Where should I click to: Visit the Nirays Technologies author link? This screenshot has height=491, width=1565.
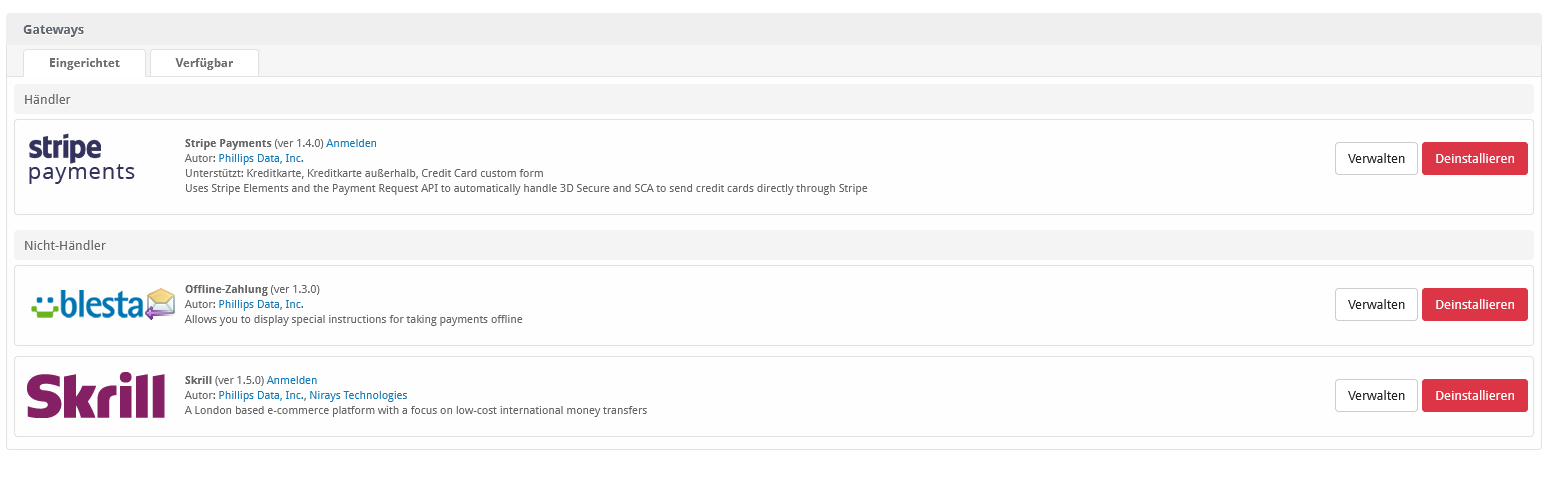(358, 395)
